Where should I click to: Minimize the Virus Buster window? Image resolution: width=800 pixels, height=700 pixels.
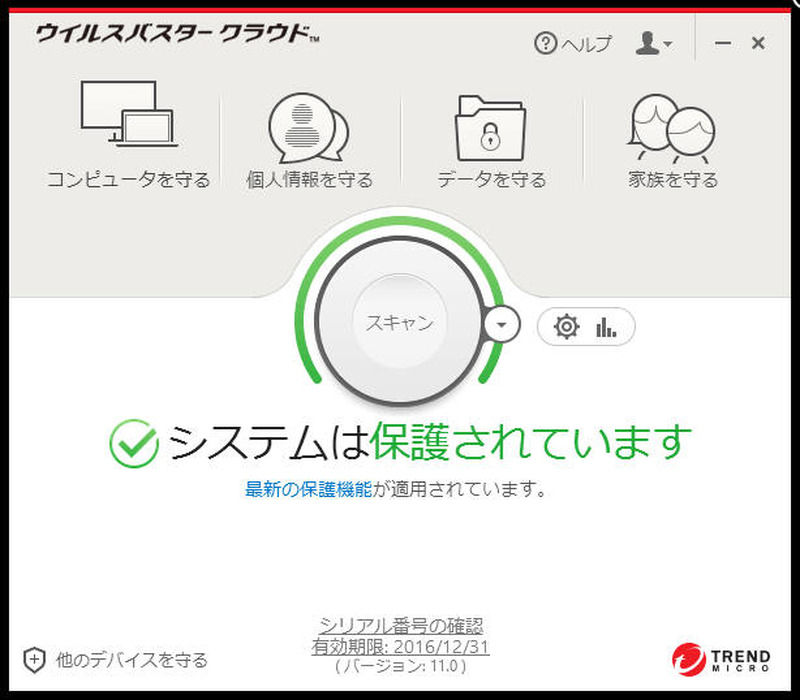pyautogui.click(x=723, y=44)
